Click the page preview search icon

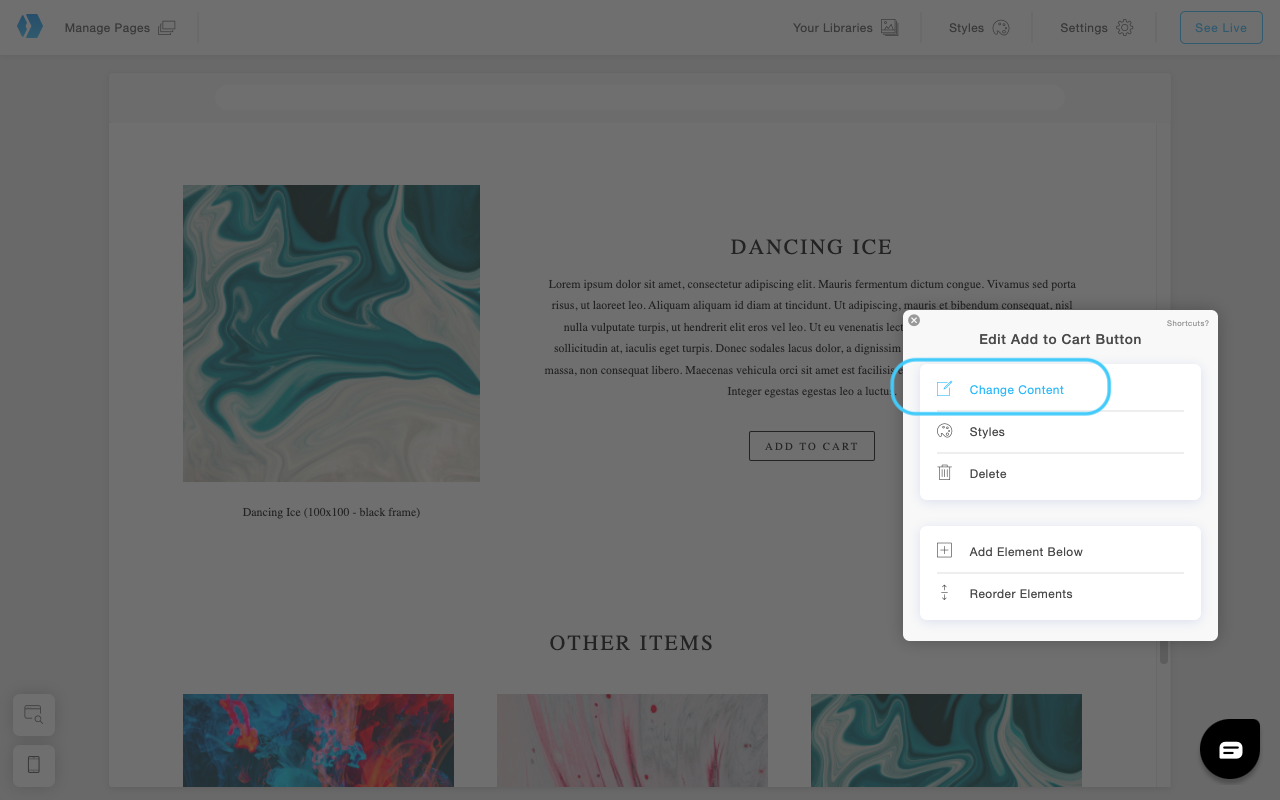click(34, 714)
